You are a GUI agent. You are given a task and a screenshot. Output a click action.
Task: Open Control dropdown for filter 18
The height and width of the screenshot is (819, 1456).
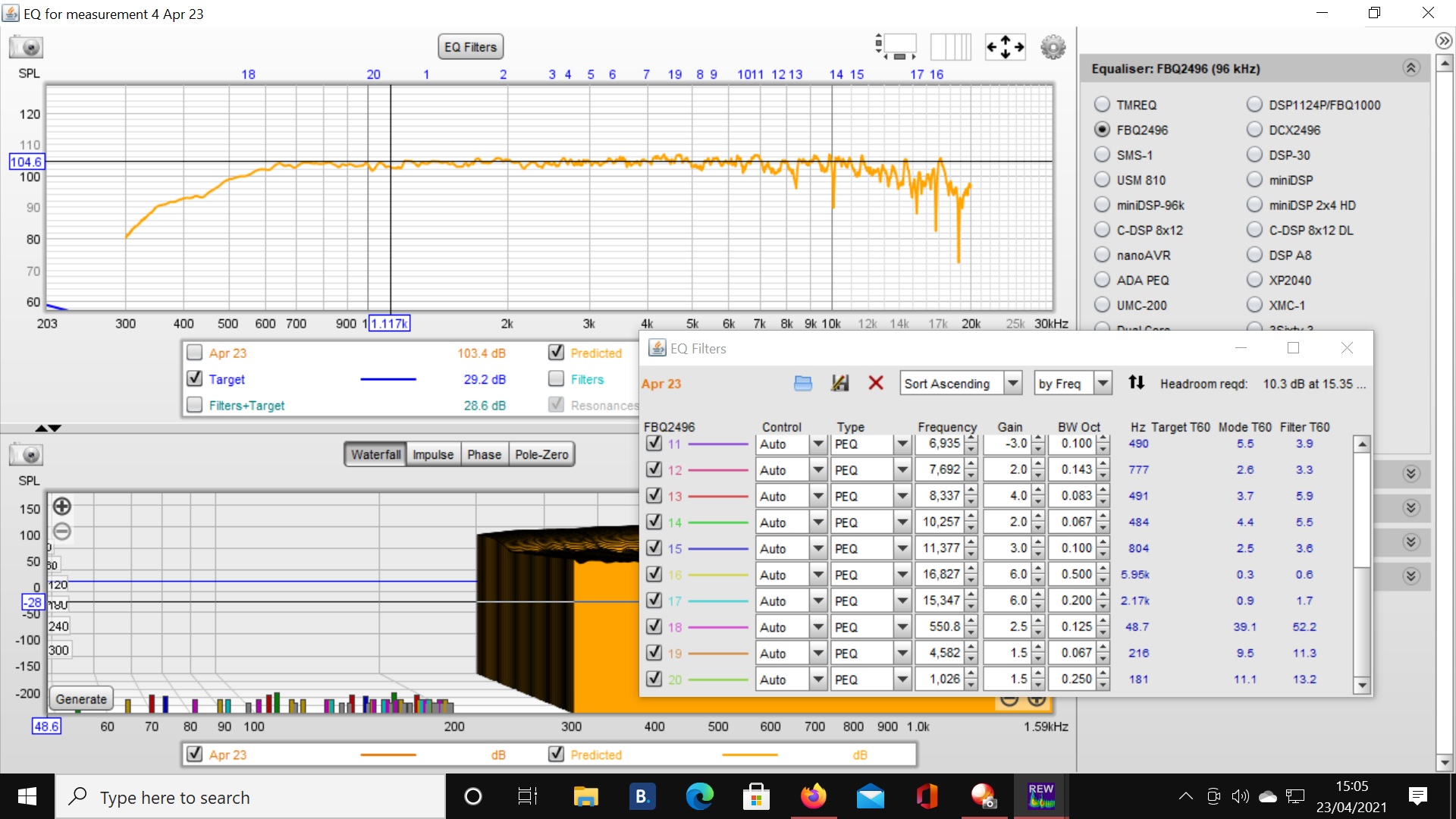pos(817,627)
